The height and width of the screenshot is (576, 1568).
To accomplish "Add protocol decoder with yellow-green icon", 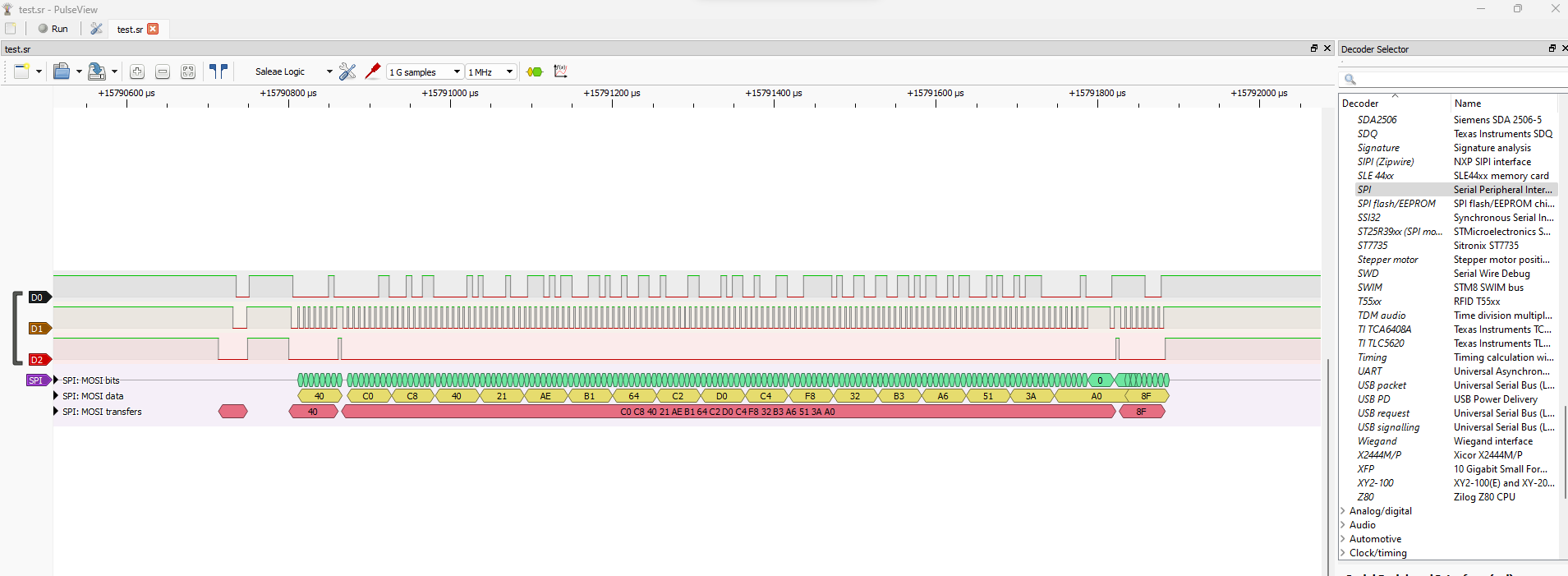I will point(535,71).
